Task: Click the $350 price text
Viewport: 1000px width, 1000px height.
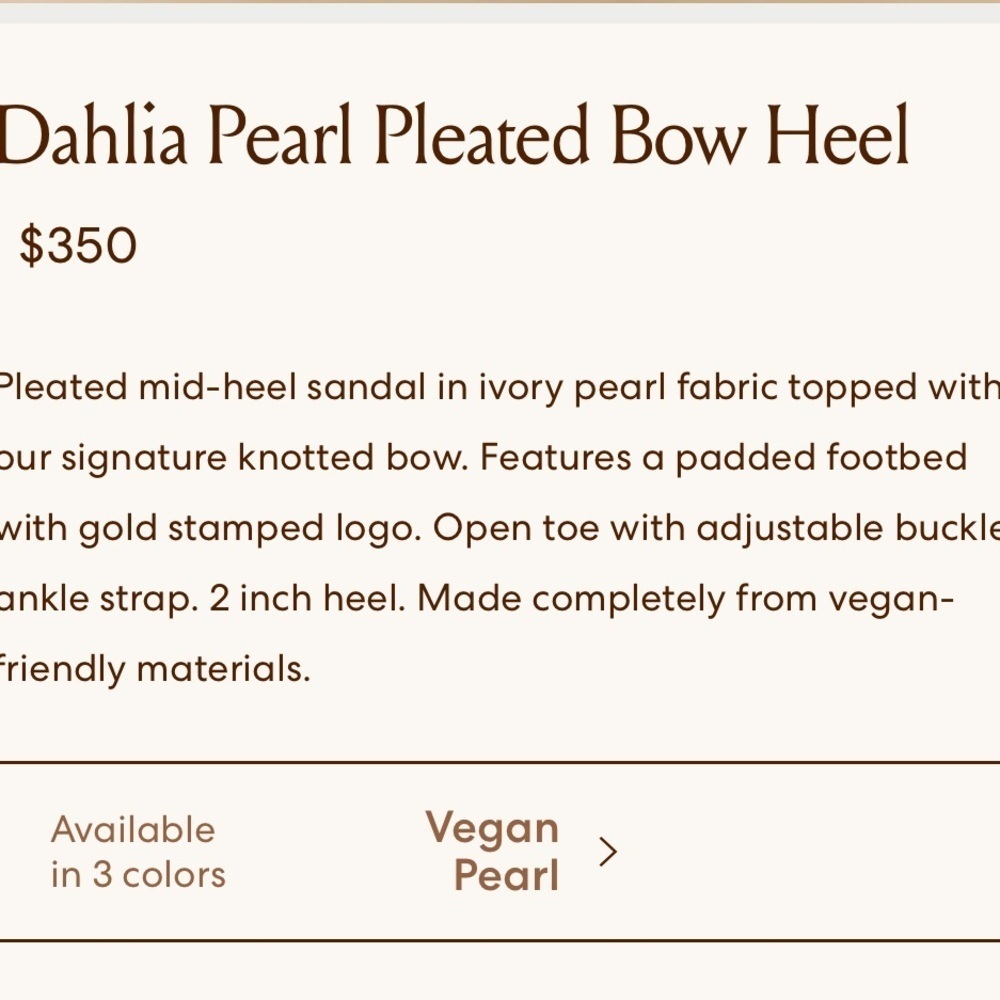Action: tap(78, 245)
